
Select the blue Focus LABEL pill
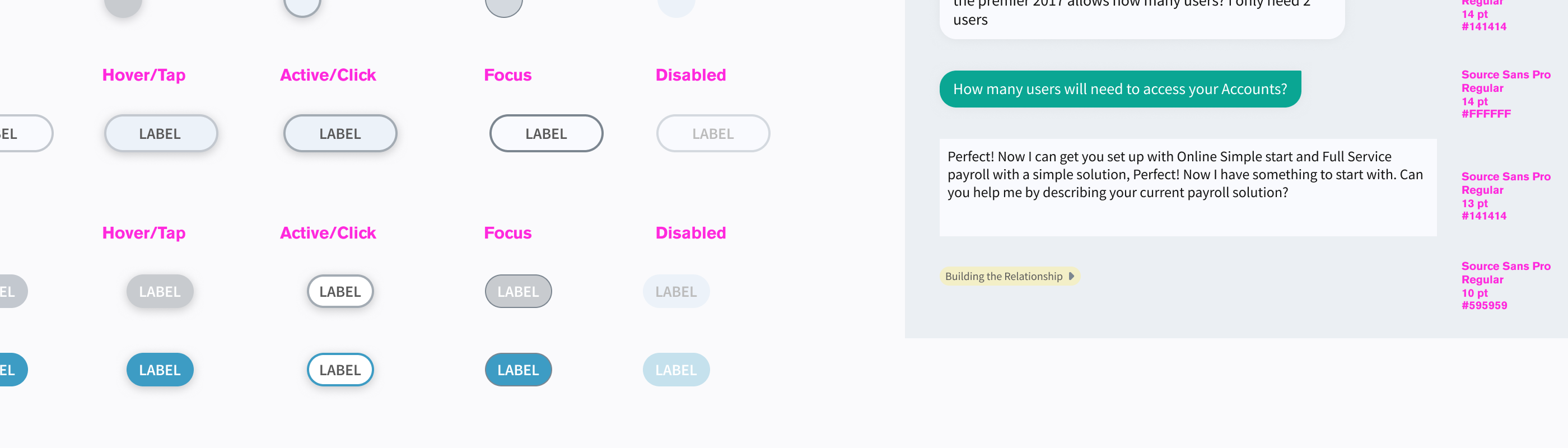(x=518, y=370)
